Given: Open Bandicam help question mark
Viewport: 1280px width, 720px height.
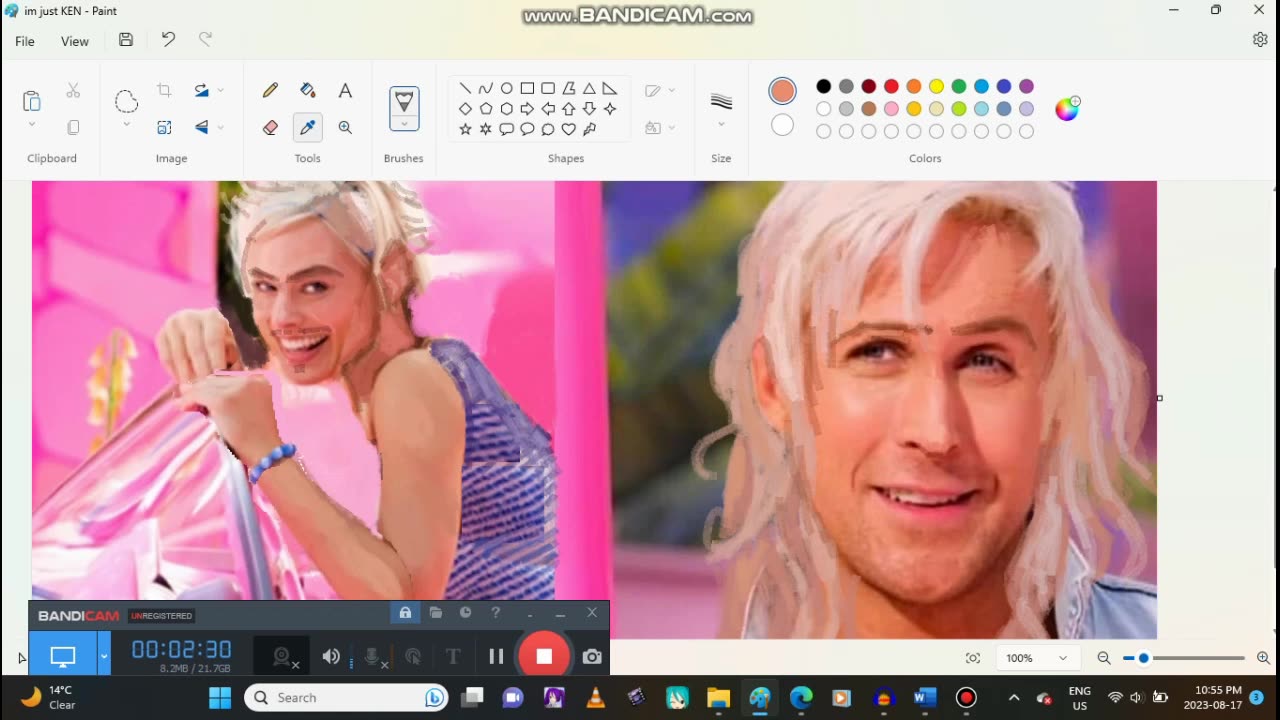Looking at the screenshot, I should pyautogui.click(x=496, y=613).
